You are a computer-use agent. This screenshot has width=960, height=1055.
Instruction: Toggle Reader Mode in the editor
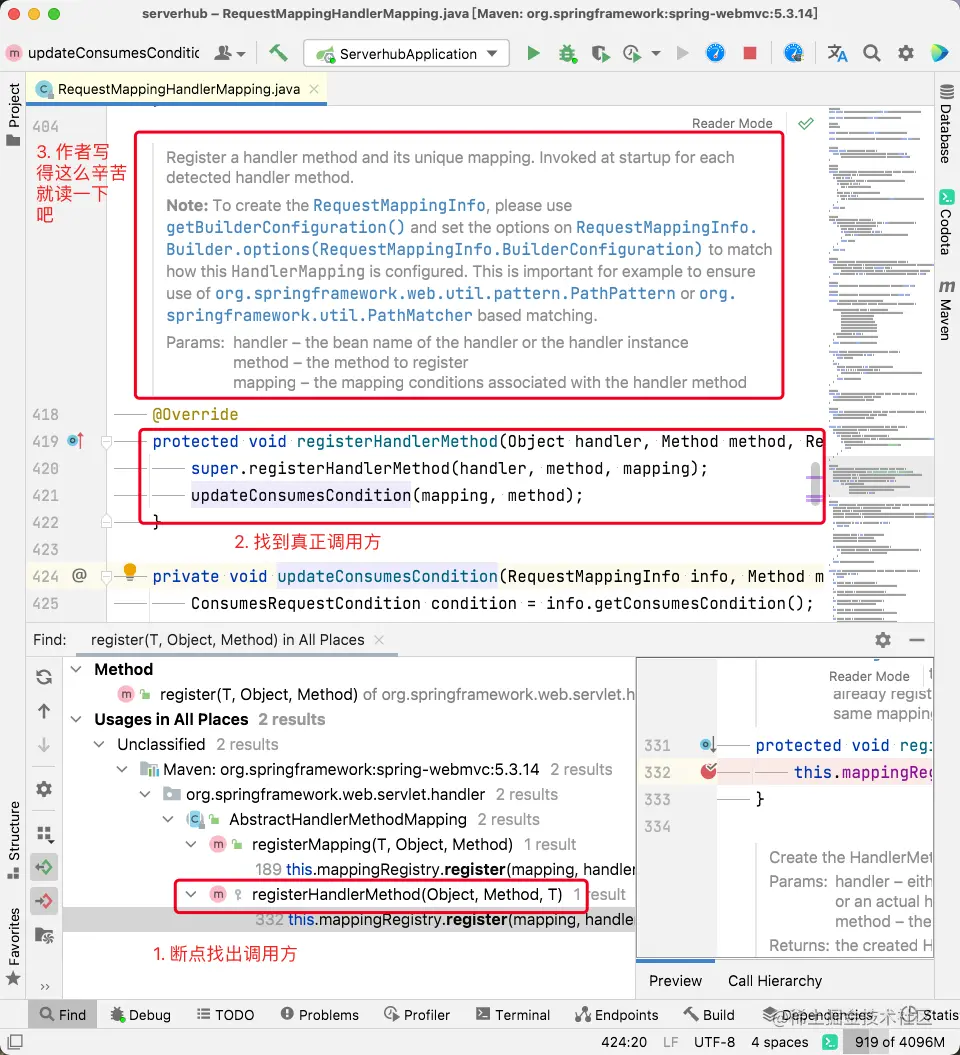pyautogui.click(x=732, y=124)
